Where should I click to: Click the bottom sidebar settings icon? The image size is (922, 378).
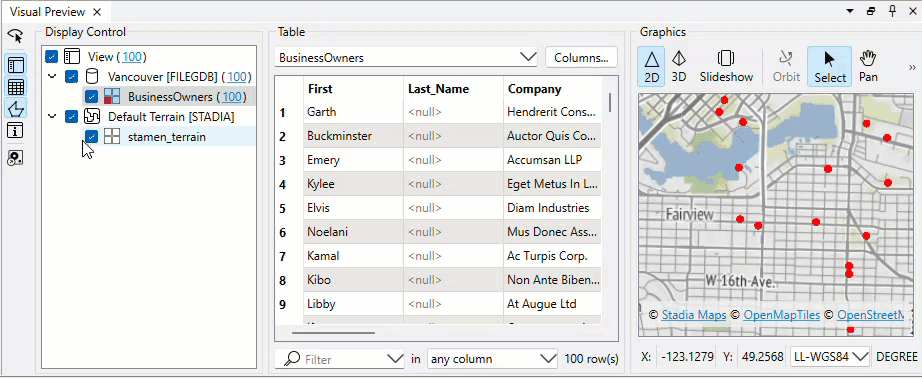click(16, 158)
